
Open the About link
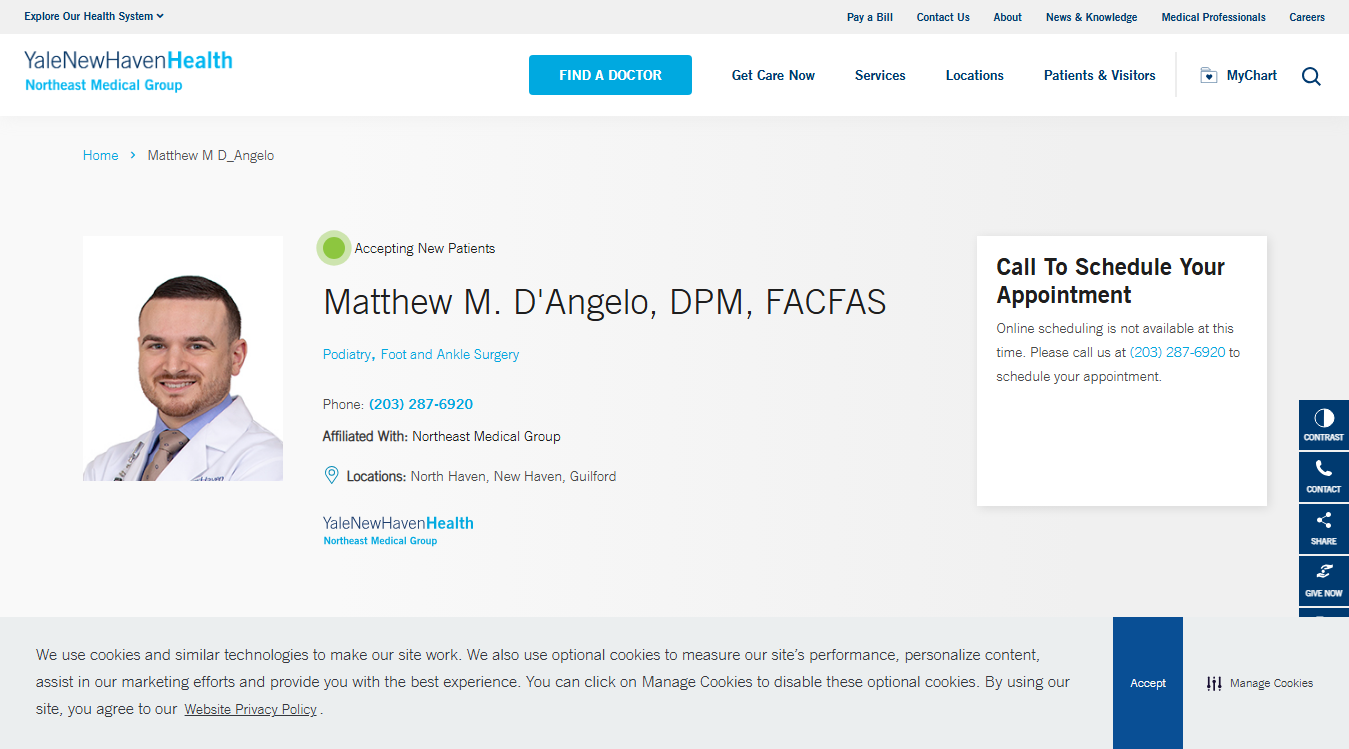[x=1008, y=17]
